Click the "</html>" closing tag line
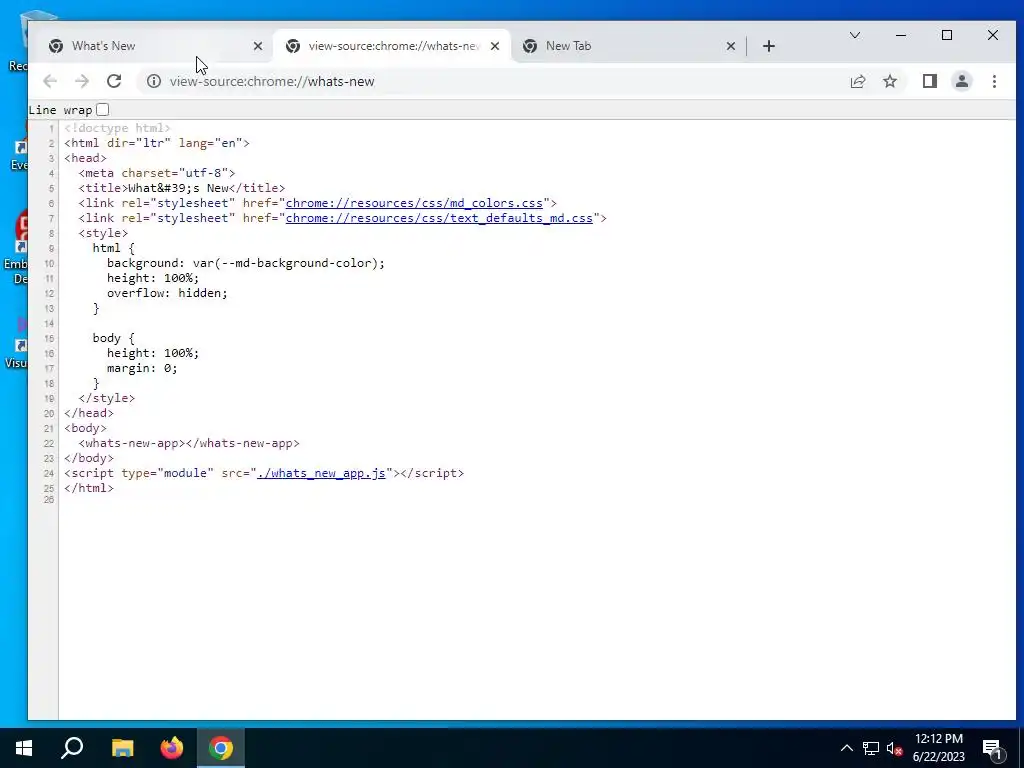The width and height of the screenshot is (1024, 768). click(89, 488)
